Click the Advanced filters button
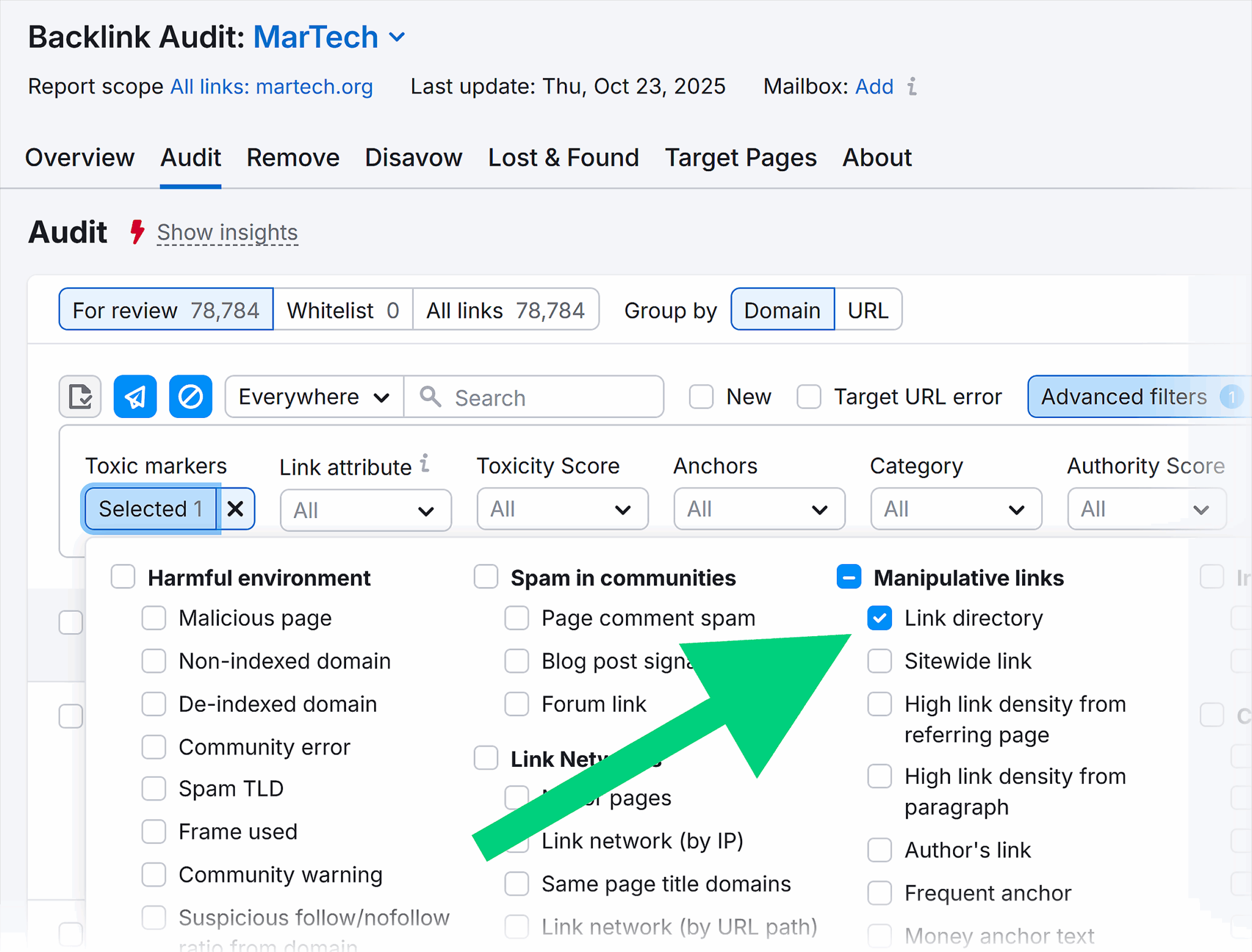The image size is (1252, 952). point(1124,397)
